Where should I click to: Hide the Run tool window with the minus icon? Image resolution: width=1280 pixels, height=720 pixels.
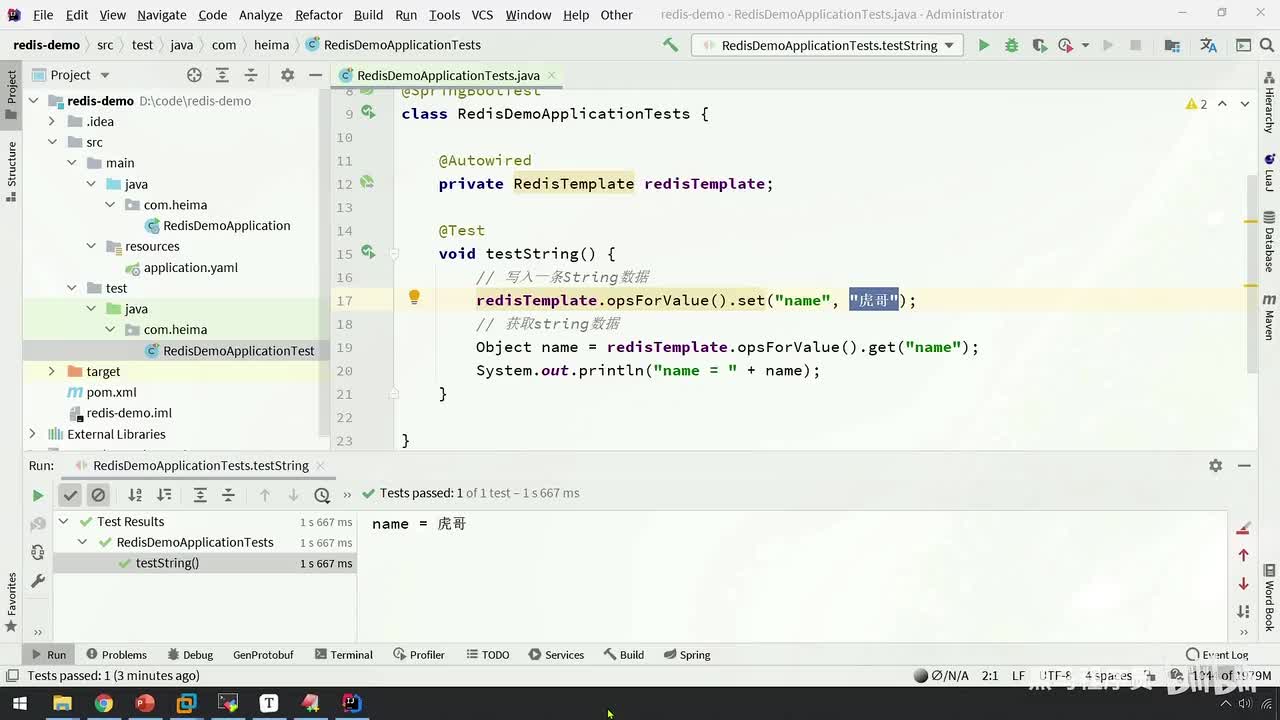pyautogui.click(x=1244, y=466)
